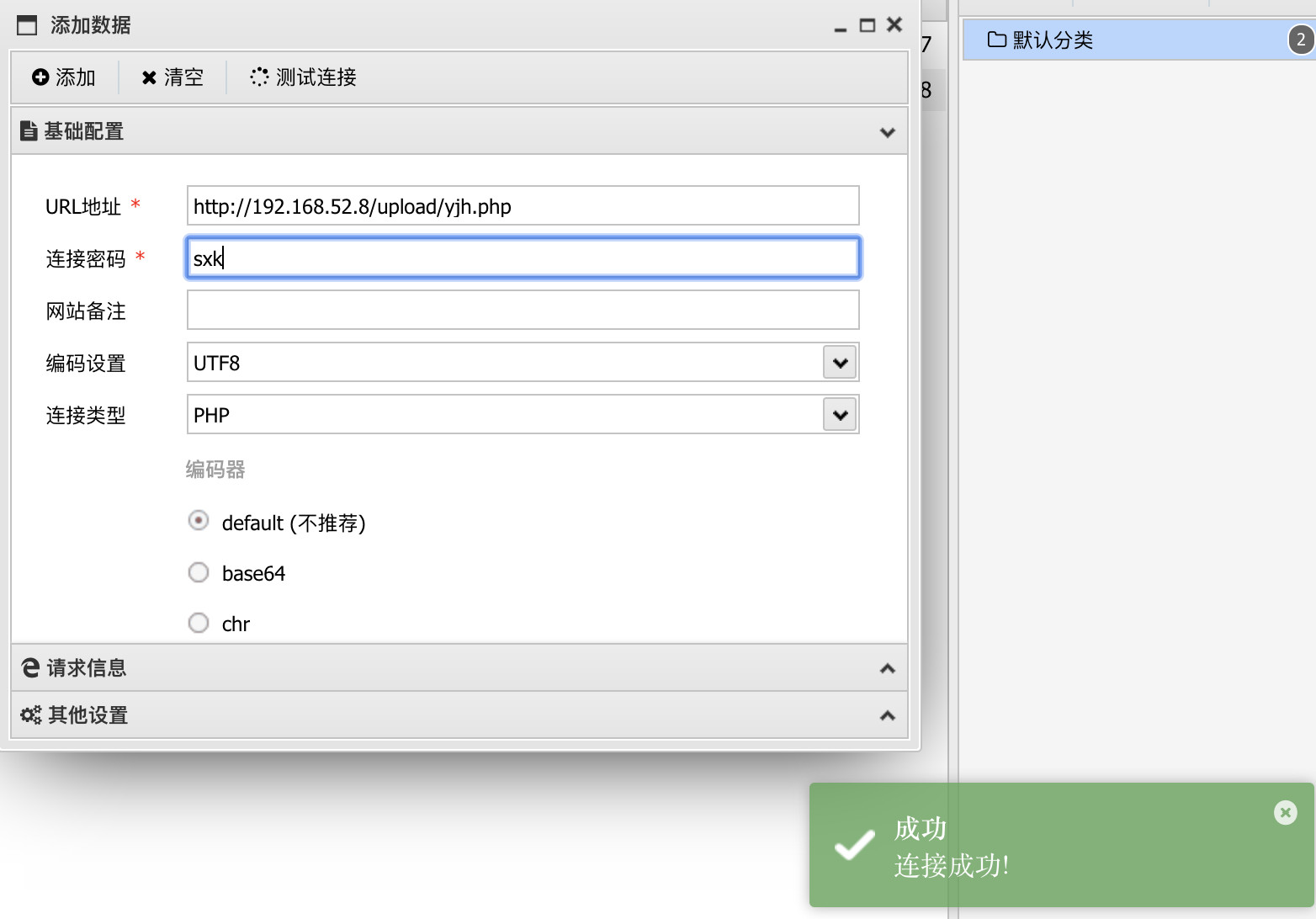1316x919 pixels.
Task: Open the 编码设置 UTF8 dropdown
Action: pyautogui.click(x=839, y=363)
